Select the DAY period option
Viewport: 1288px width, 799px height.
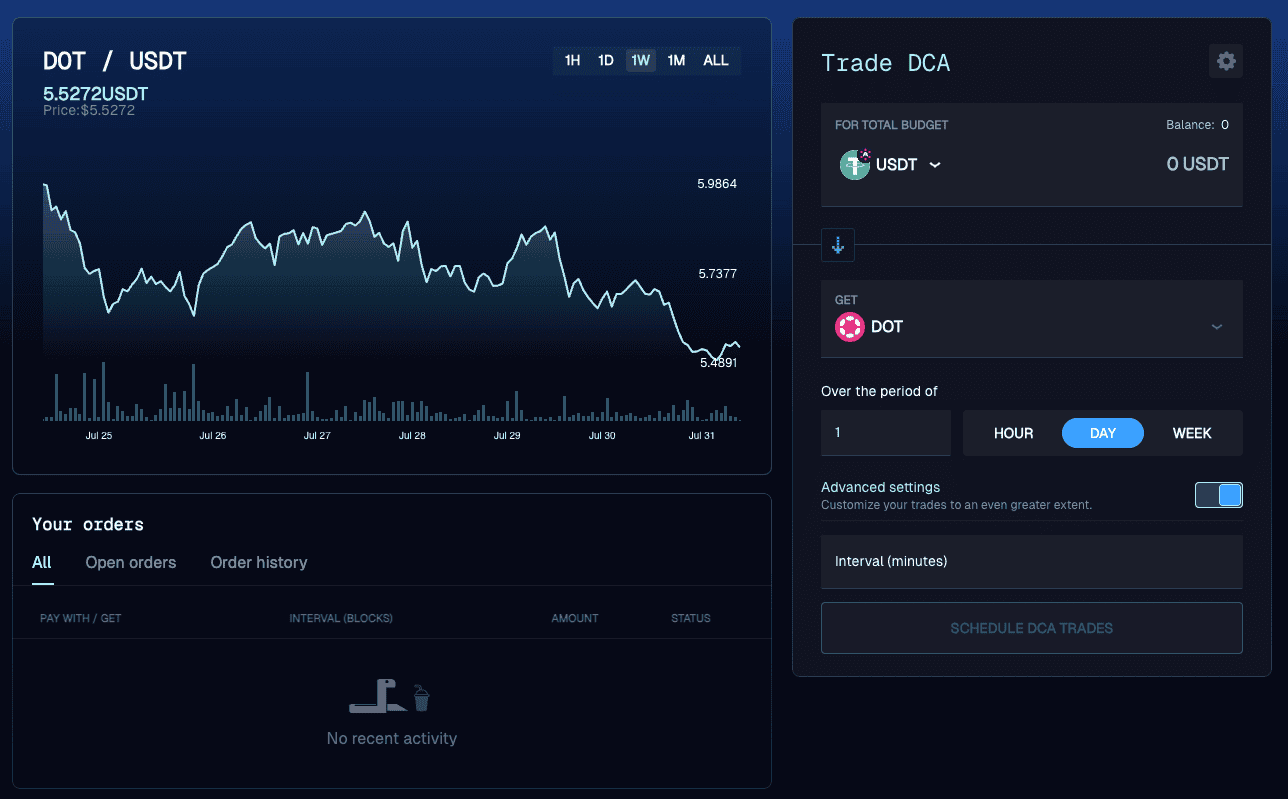tap(1103, 433)
